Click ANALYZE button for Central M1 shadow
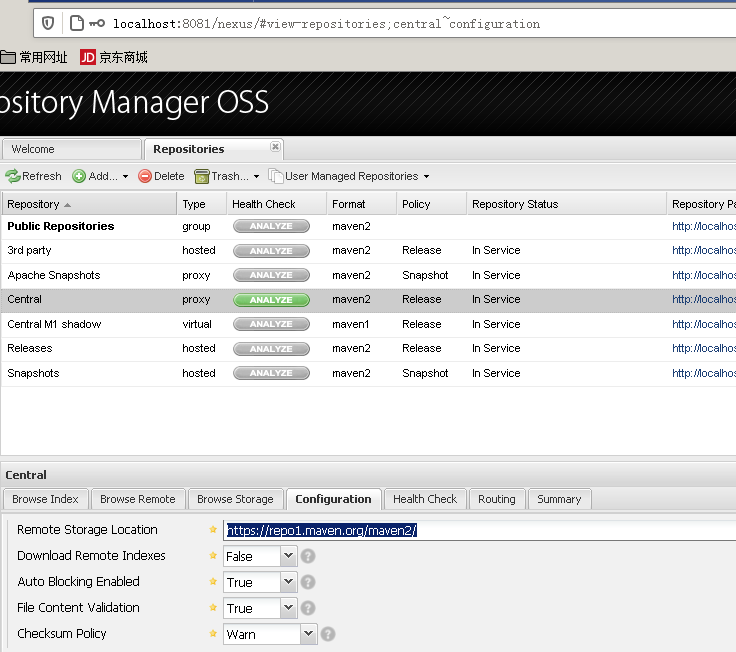Screen dimensions: 736x652 click(271, 324)
